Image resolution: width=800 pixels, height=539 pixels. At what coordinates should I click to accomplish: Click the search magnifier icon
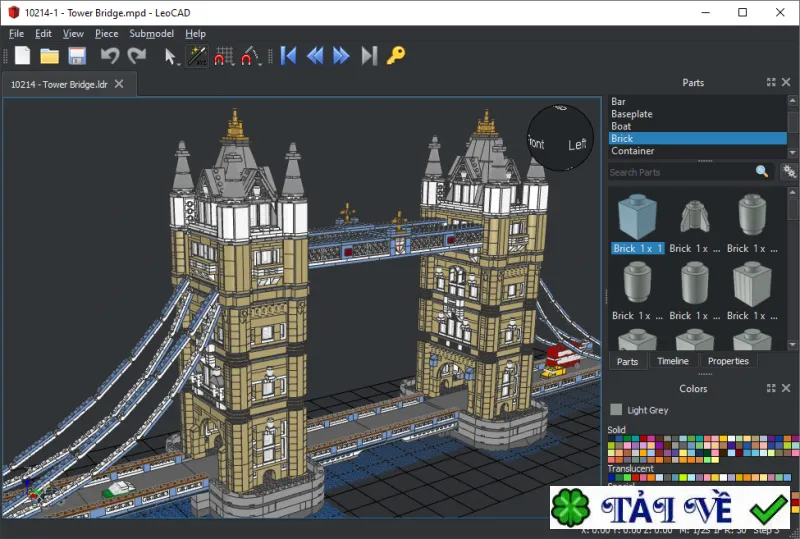tap(762, 172)
